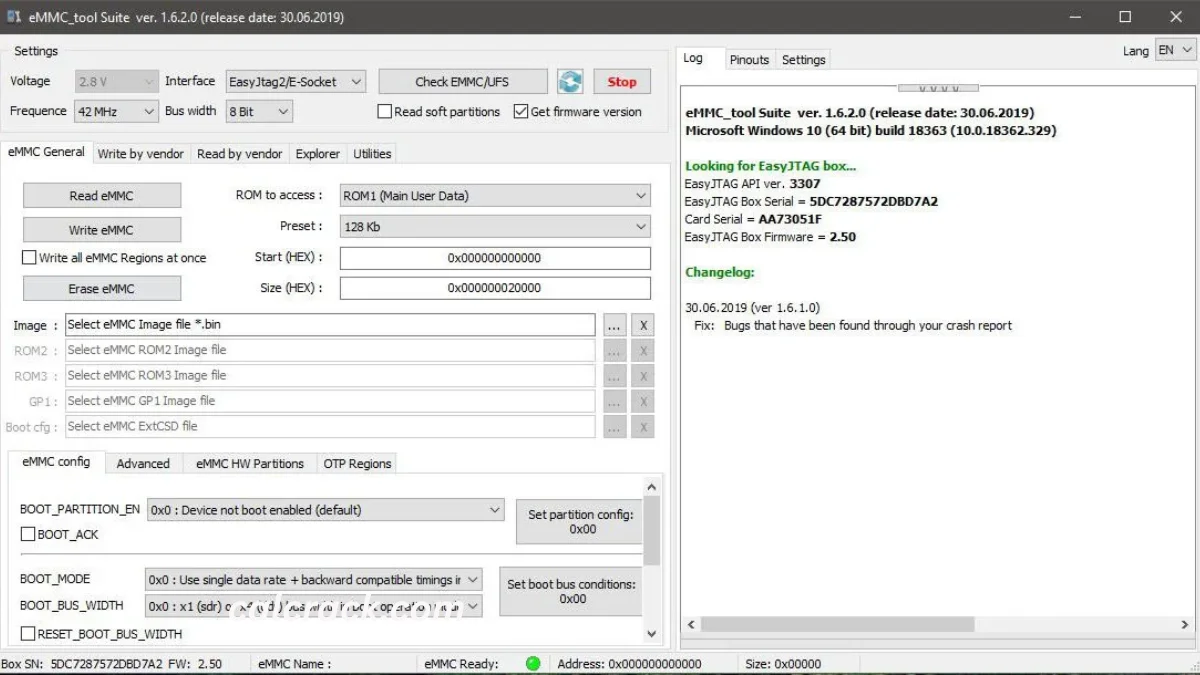Click the red Stop button
The width and height of the screenshot is (1200, 675).
click(x=622, y=82)
